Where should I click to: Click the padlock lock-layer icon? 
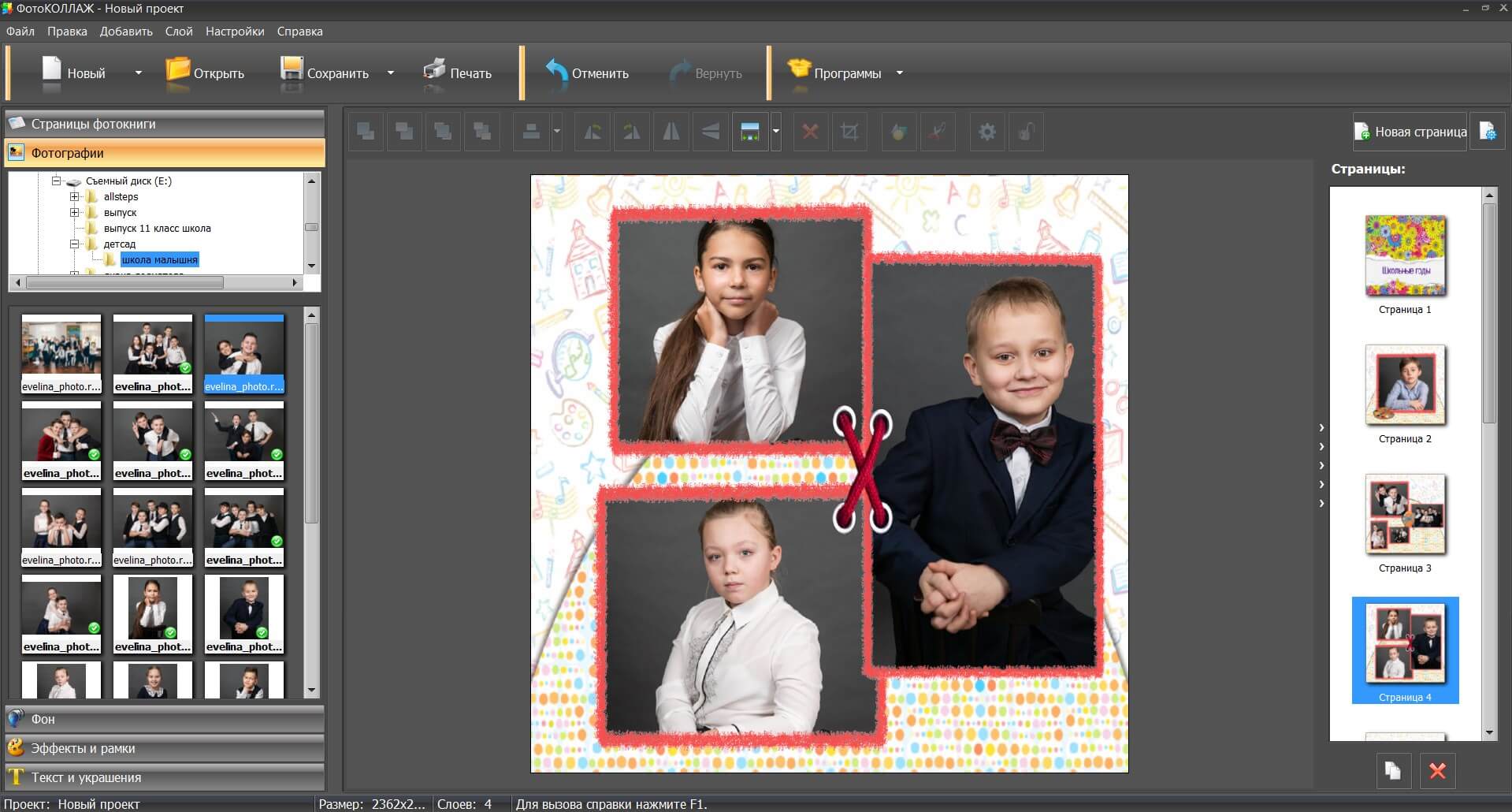coord(1026,132)
